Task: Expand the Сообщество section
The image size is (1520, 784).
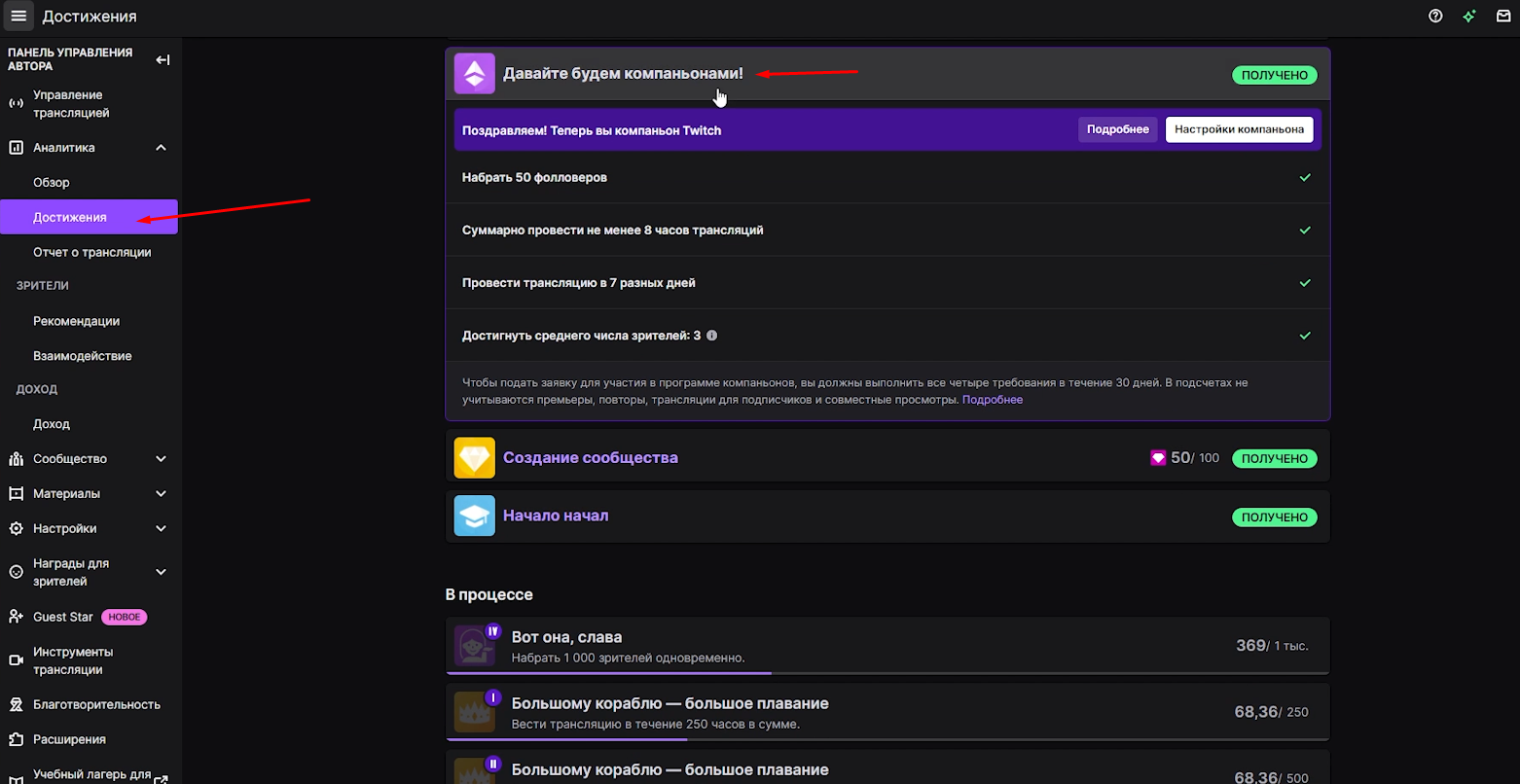Action: pos(162,459)
